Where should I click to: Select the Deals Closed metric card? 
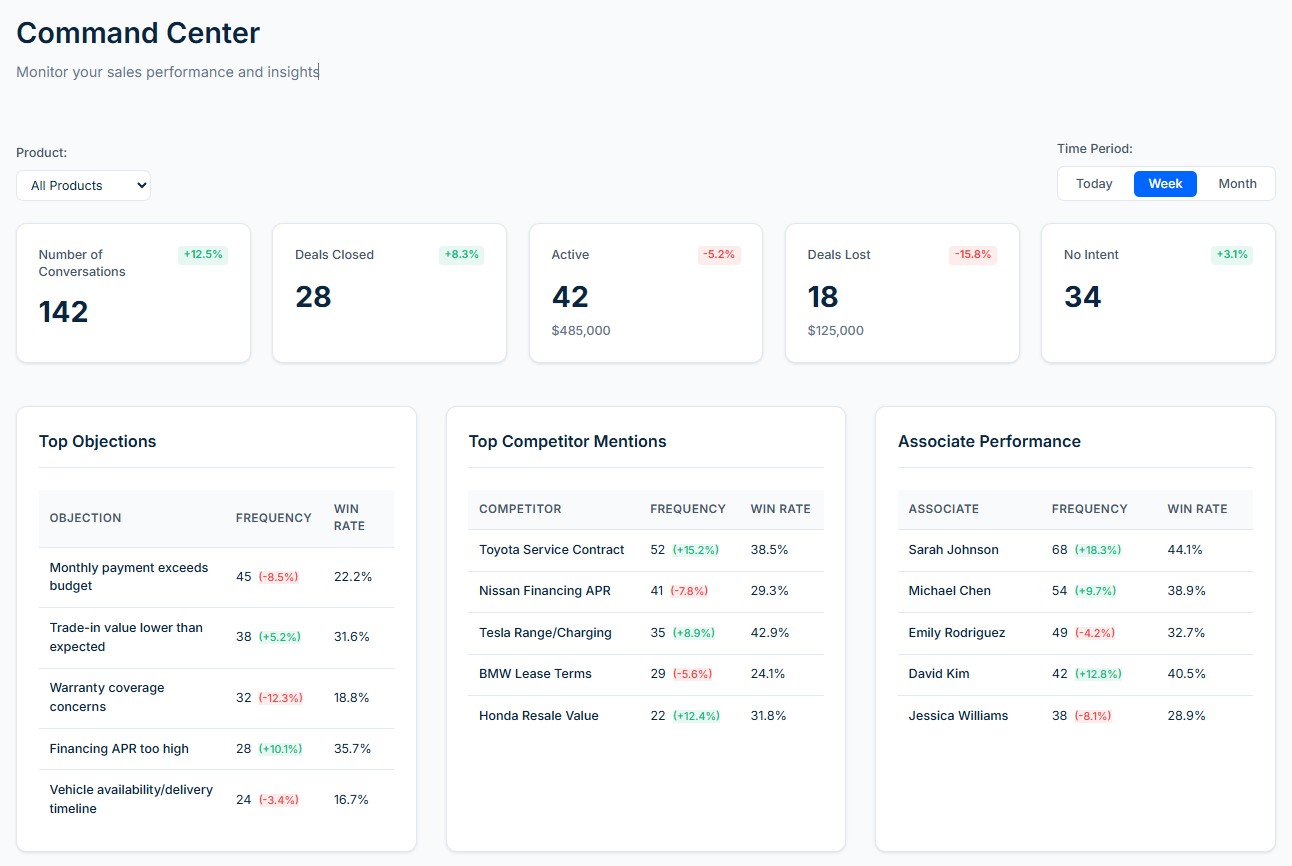pyautogui.click(x=388, y=292)
